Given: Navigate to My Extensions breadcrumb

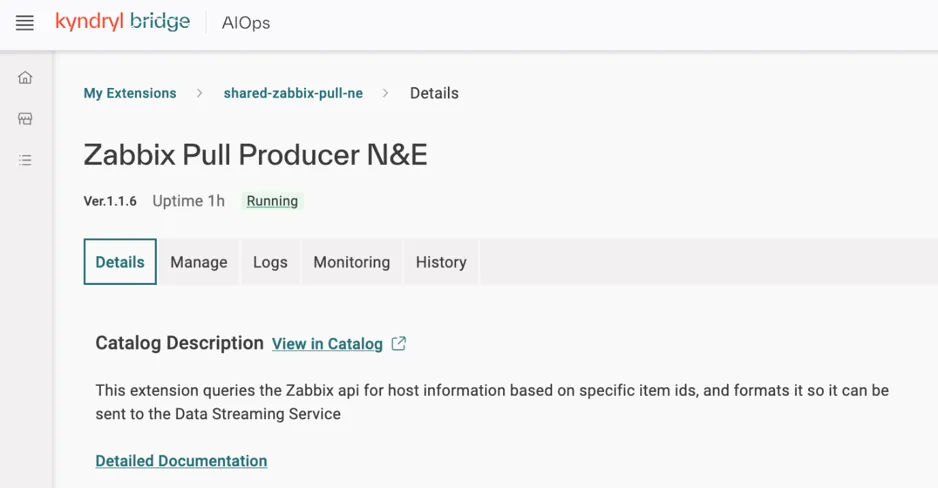Looking at the screenshot, I should tap(130, 93).
